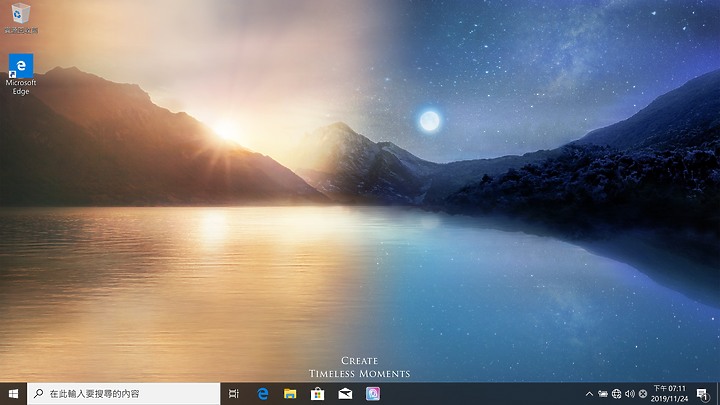Viewport: 720px width, 405px height.
Task: Open the Action Center notifications
Action: pos(702,394)
